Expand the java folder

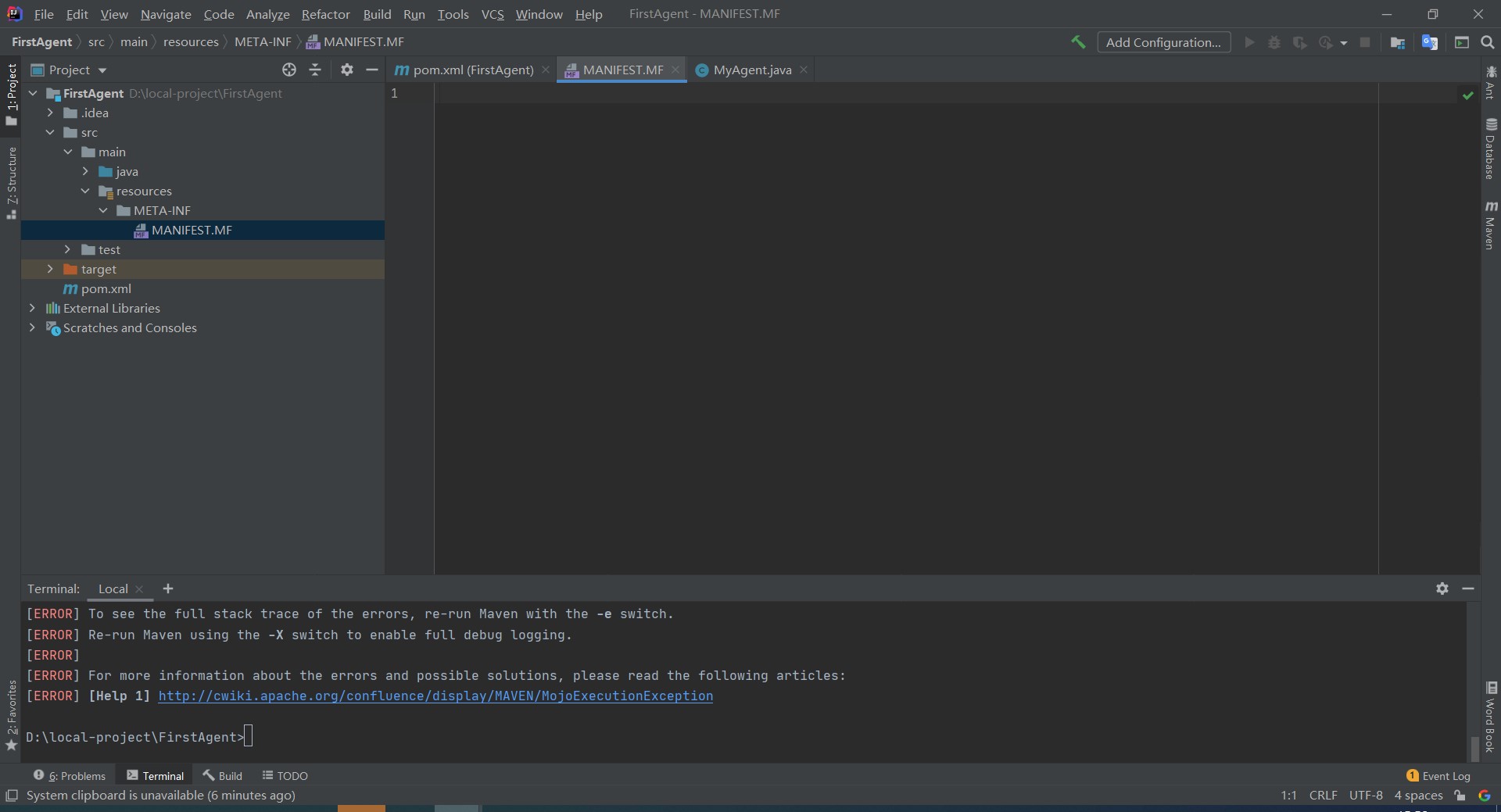coord(85,171)
